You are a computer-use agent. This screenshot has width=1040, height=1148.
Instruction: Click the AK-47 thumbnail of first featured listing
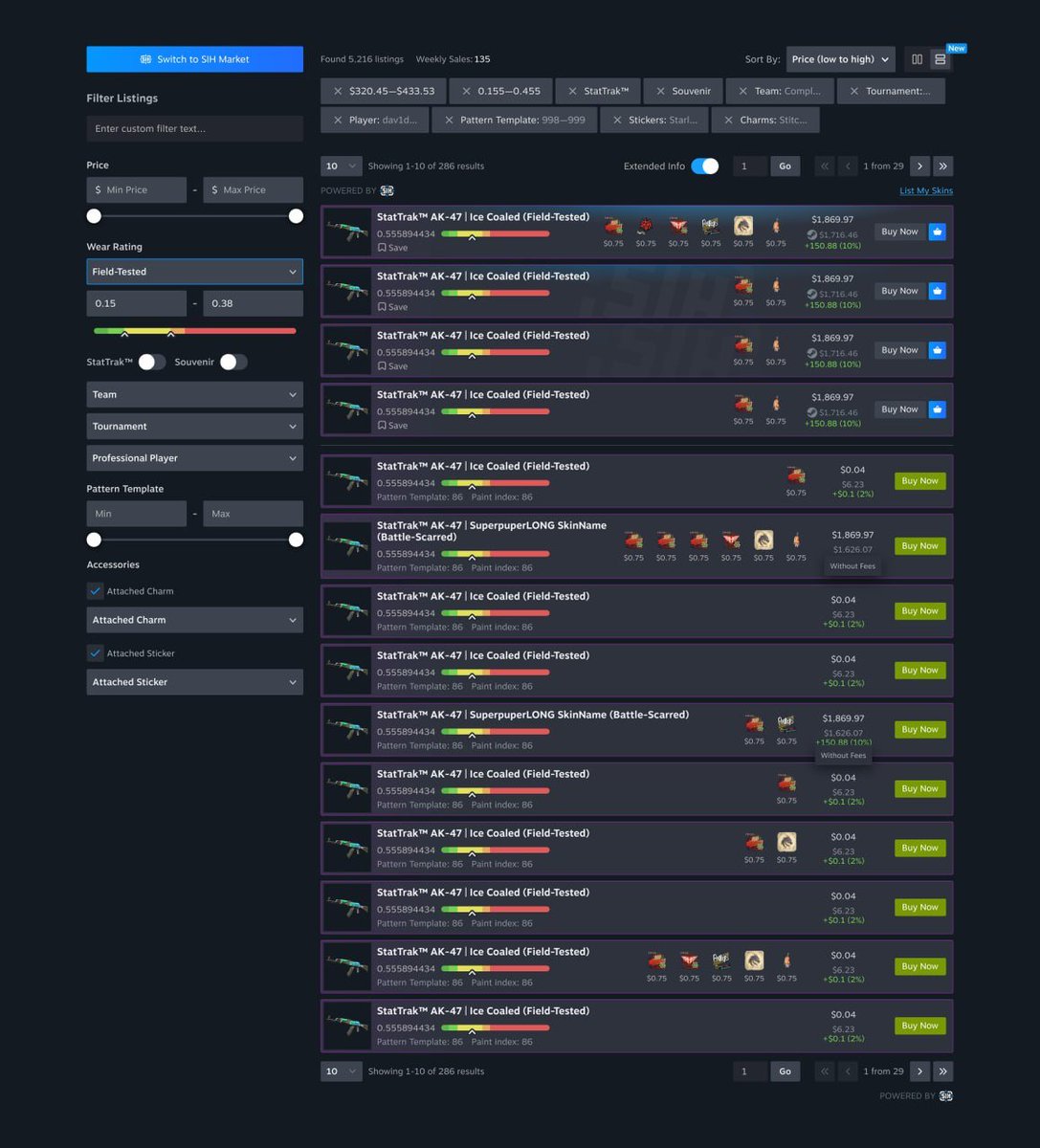pos(346,232)
